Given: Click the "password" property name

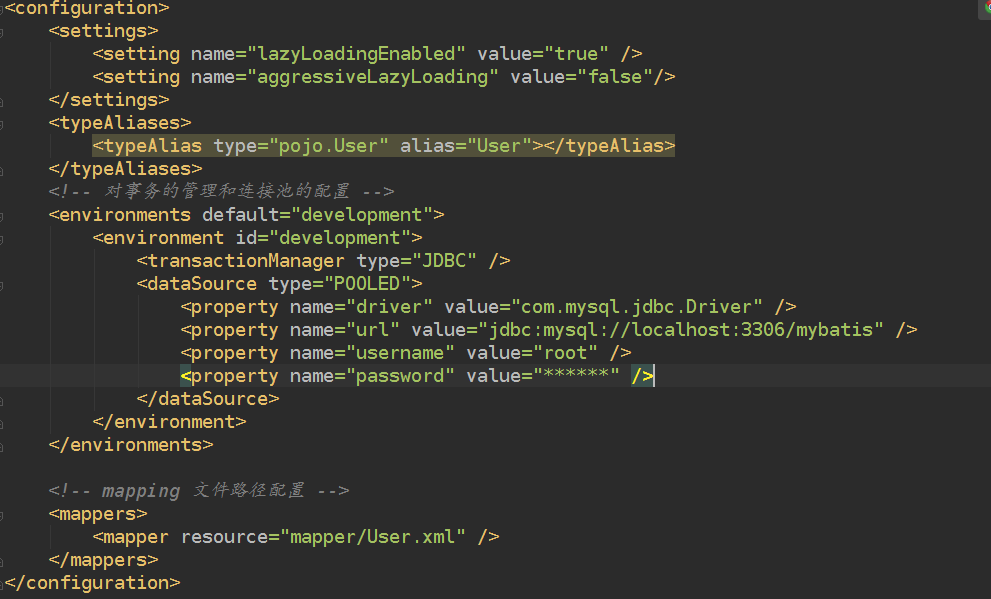Looking at the screenshot, I should 401,376.
